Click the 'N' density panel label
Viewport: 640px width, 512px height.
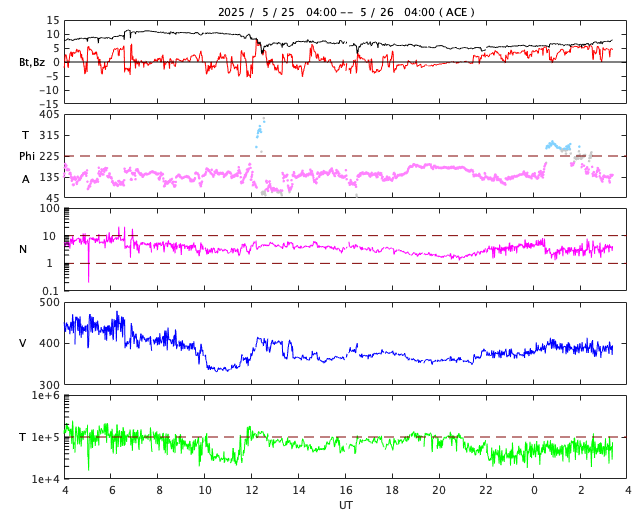[x=23, y=249]
